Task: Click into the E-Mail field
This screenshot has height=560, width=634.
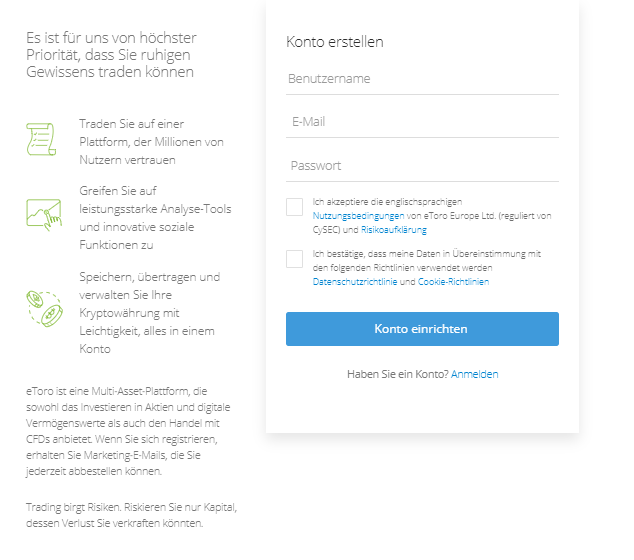Action: click(422, 122)
